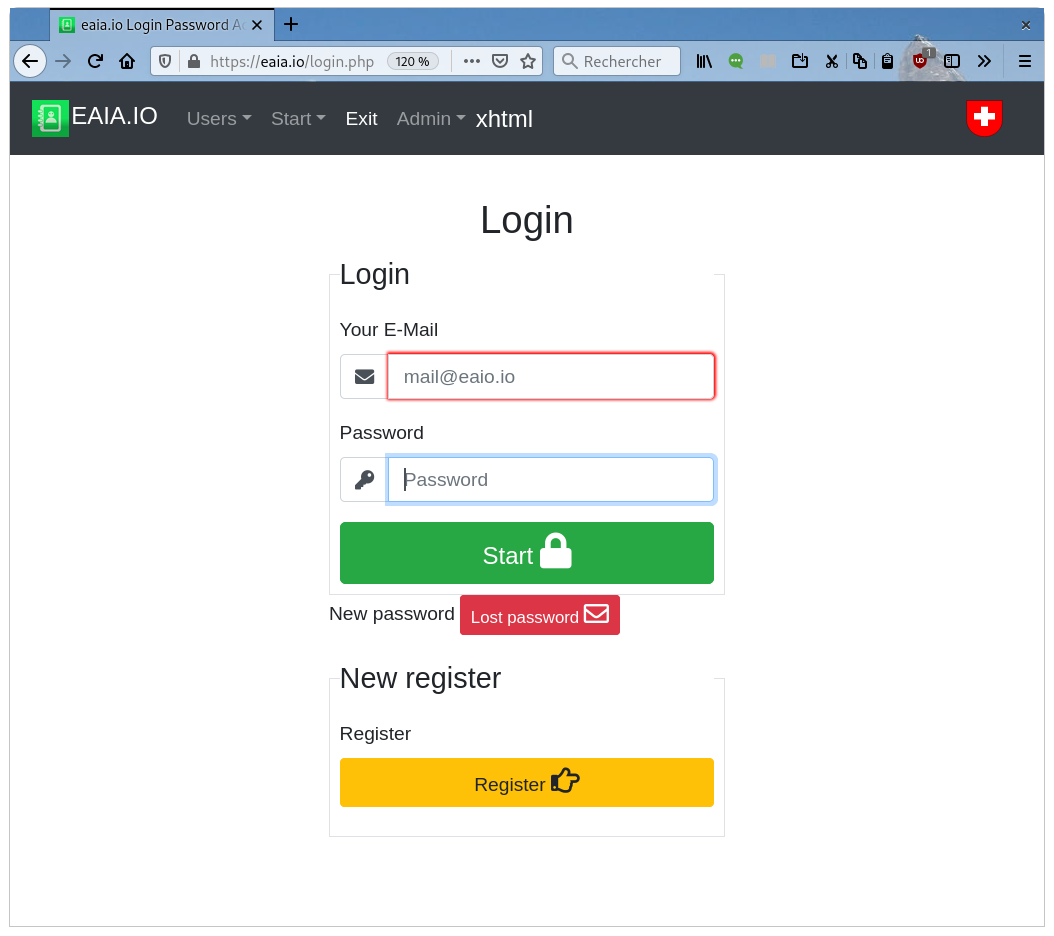The height and width of the screenshot is (936, 1054).
Task: Open the Firefox hamburger menu
Action: pyautogui.click(x=1024, y=61)
